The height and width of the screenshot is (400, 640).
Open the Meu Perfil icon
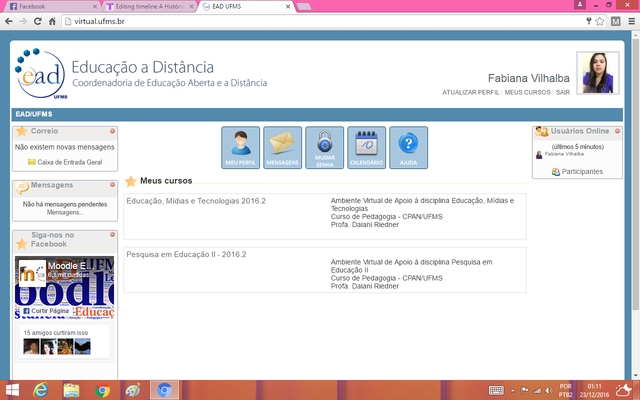[x=240, y=147]
